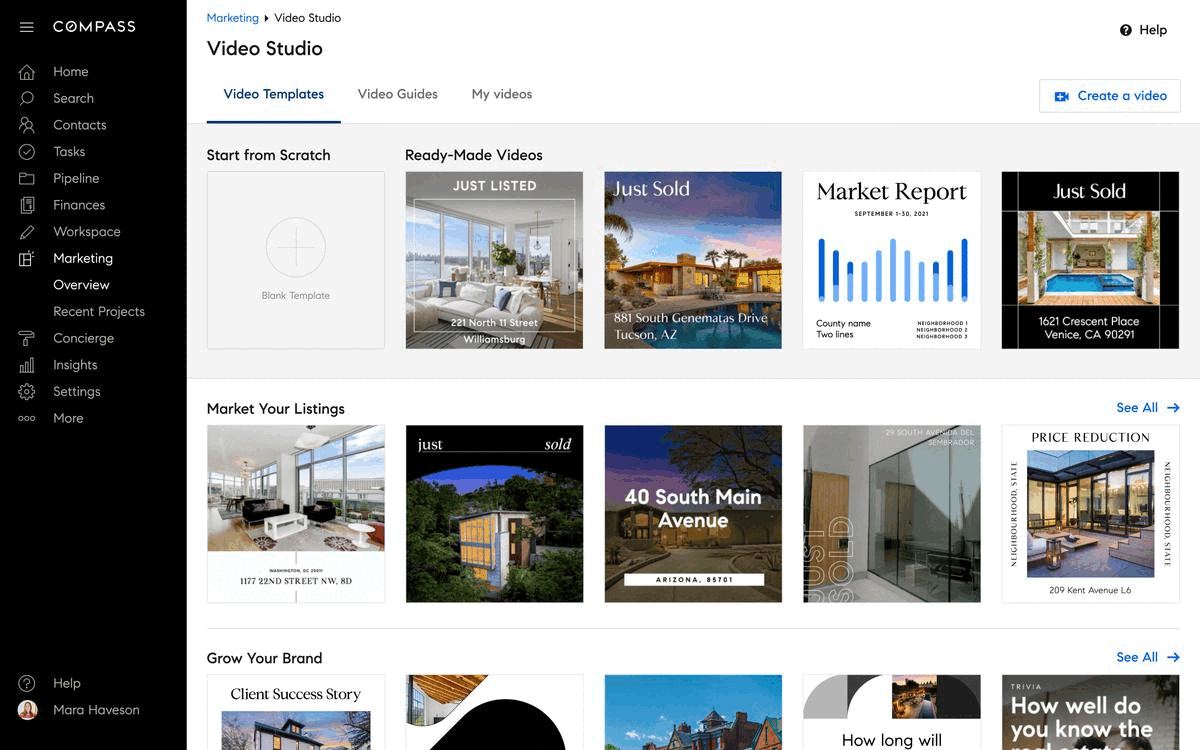Screen dimensions: 1200x750
Task: Open Insights from the sidebar
Action: 75,365
